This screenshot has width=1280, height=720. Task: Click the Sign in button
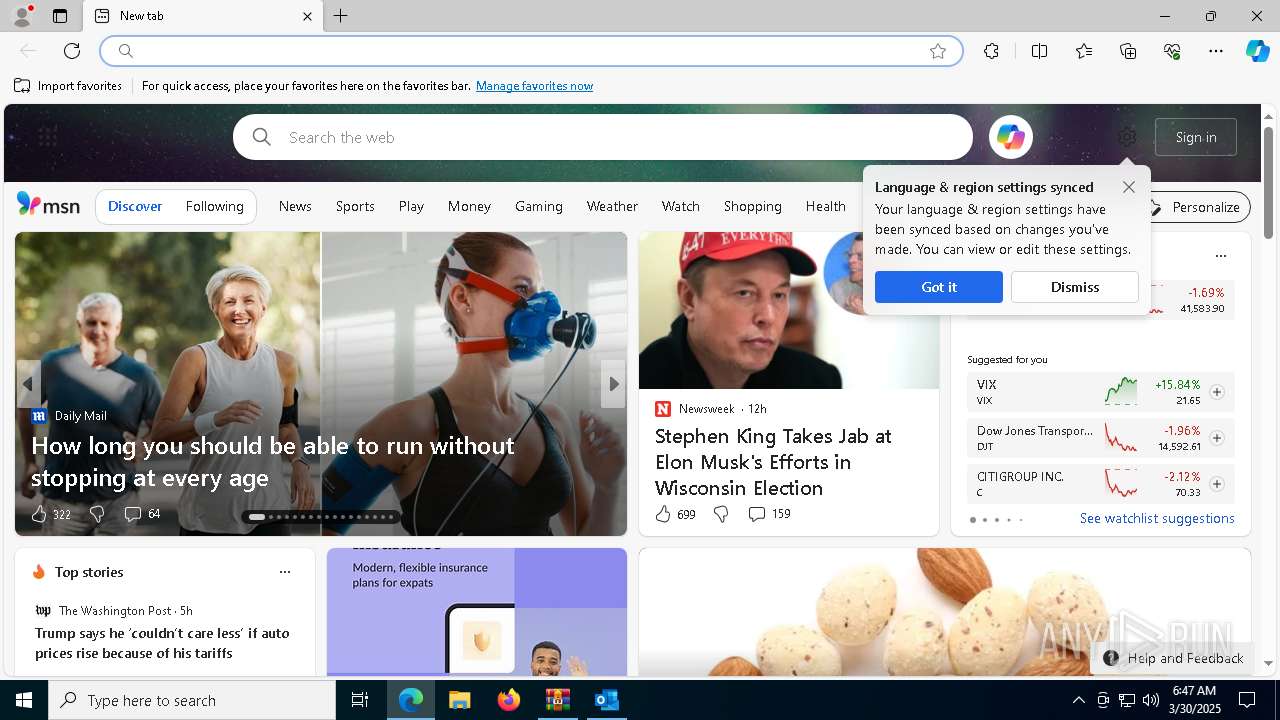1196,137
